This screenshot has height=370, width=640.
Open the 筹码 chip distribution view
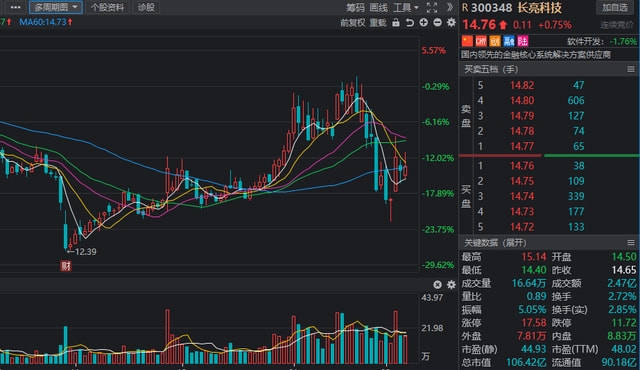click(355, 7)
